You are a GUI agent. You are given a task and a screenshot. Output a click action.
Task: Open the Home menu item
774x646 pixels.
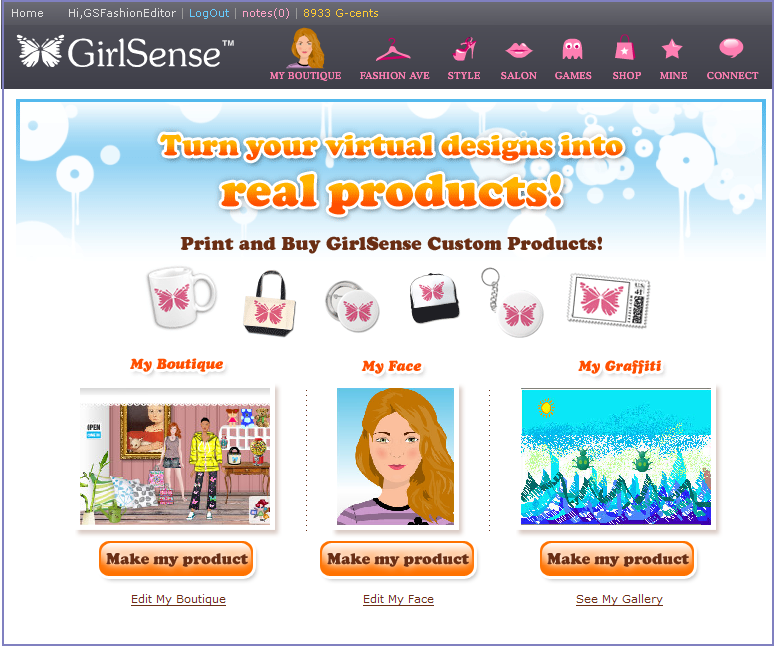27,13
